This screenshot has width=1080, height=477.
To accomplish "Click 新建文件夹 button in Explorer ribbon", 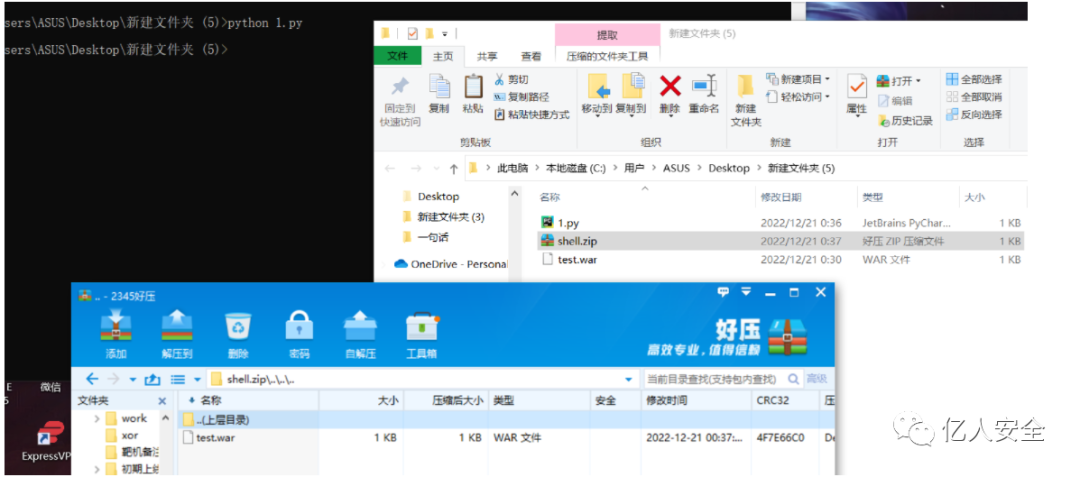I will coord(746,100).
